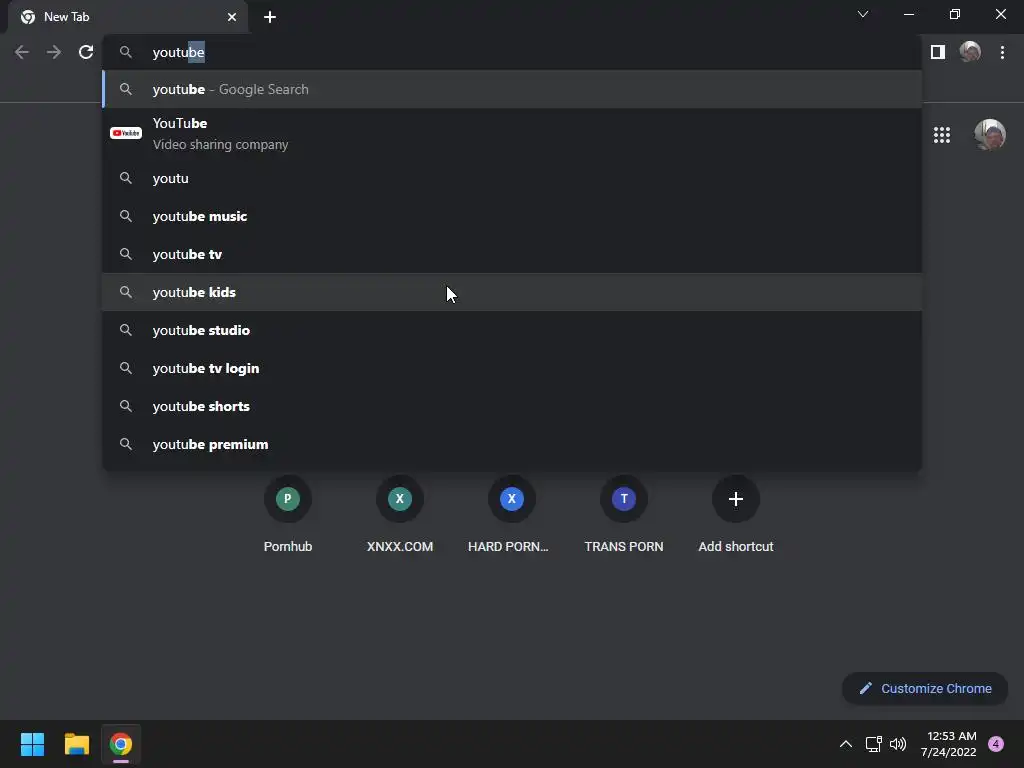Select the YouTube video sharing company suggestion
The width and height of the screenshot is (1024, 768).
click(512, 133)
